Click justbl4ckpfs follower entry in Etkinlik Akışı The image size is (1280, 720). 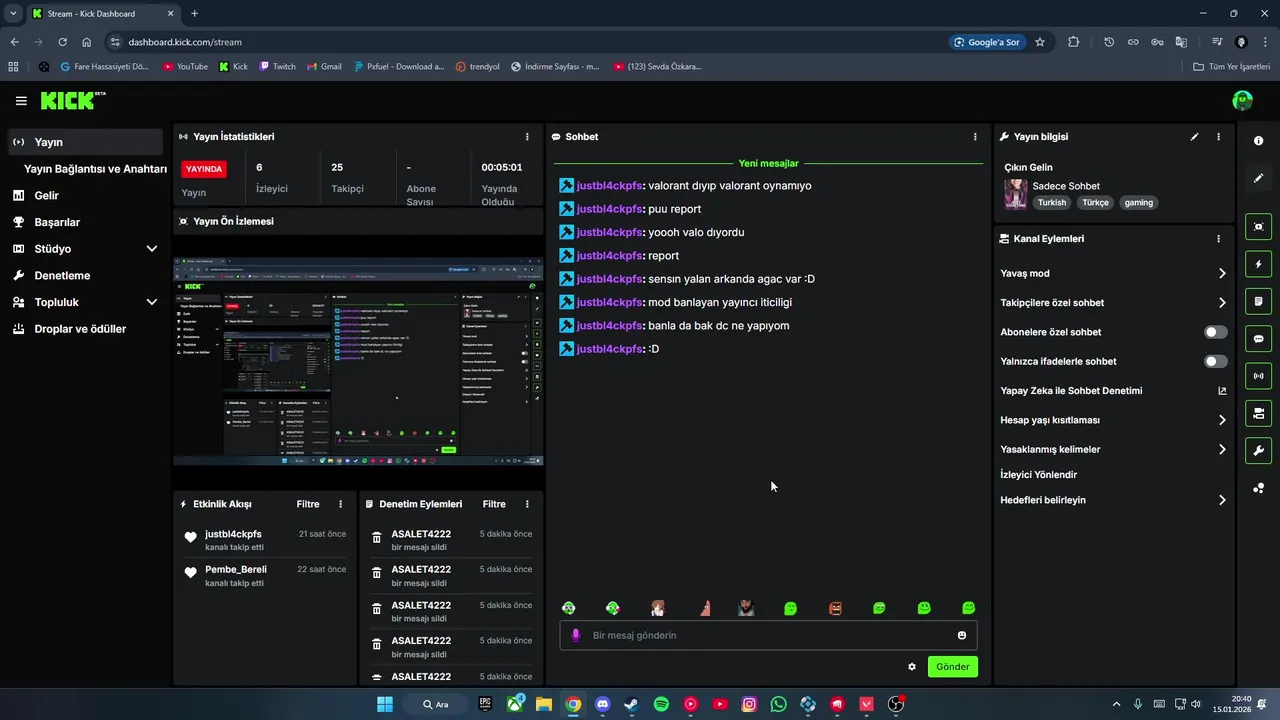[x=233, y=534]
